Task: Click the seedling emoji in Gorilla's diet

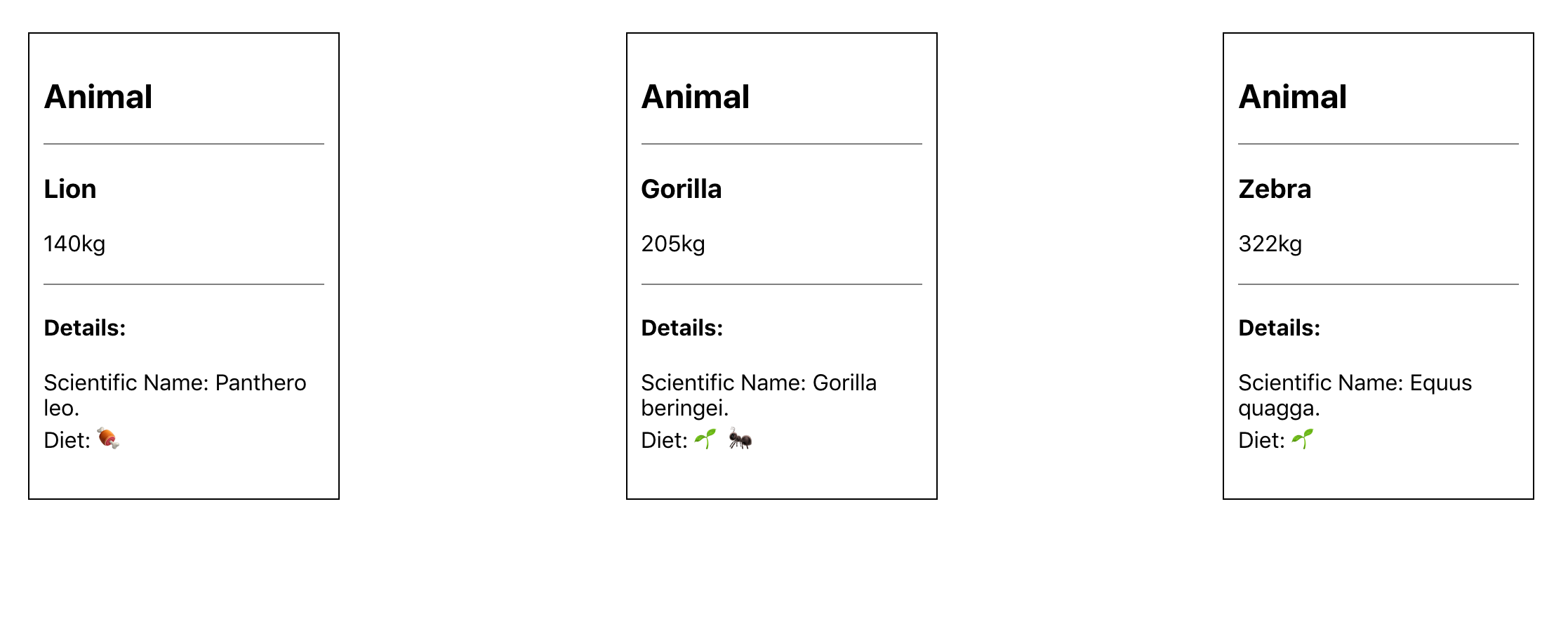Action: 705,439
